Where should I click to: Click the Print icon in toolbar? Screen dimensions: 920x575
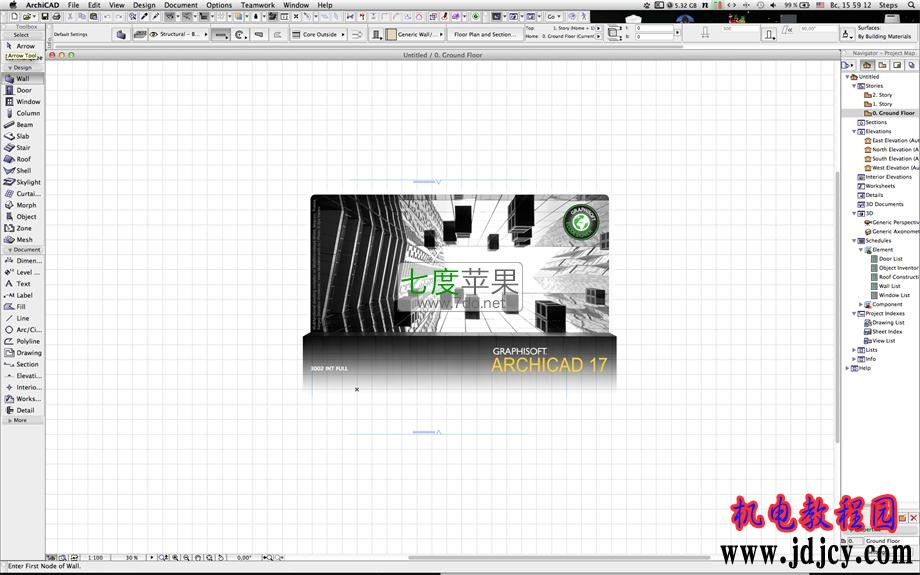coord(56,16)
